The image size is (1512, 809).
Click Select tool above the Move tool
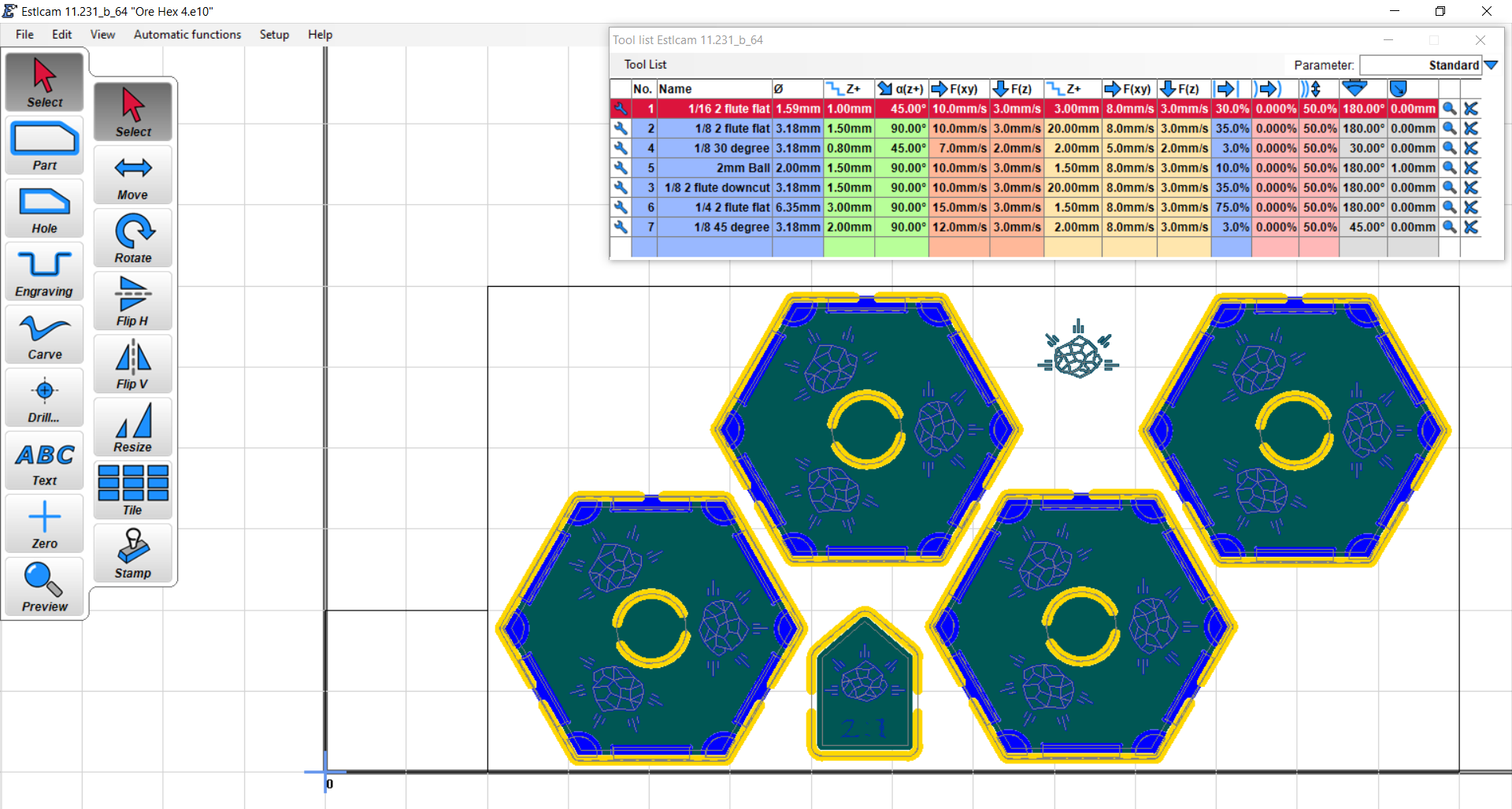133,112
